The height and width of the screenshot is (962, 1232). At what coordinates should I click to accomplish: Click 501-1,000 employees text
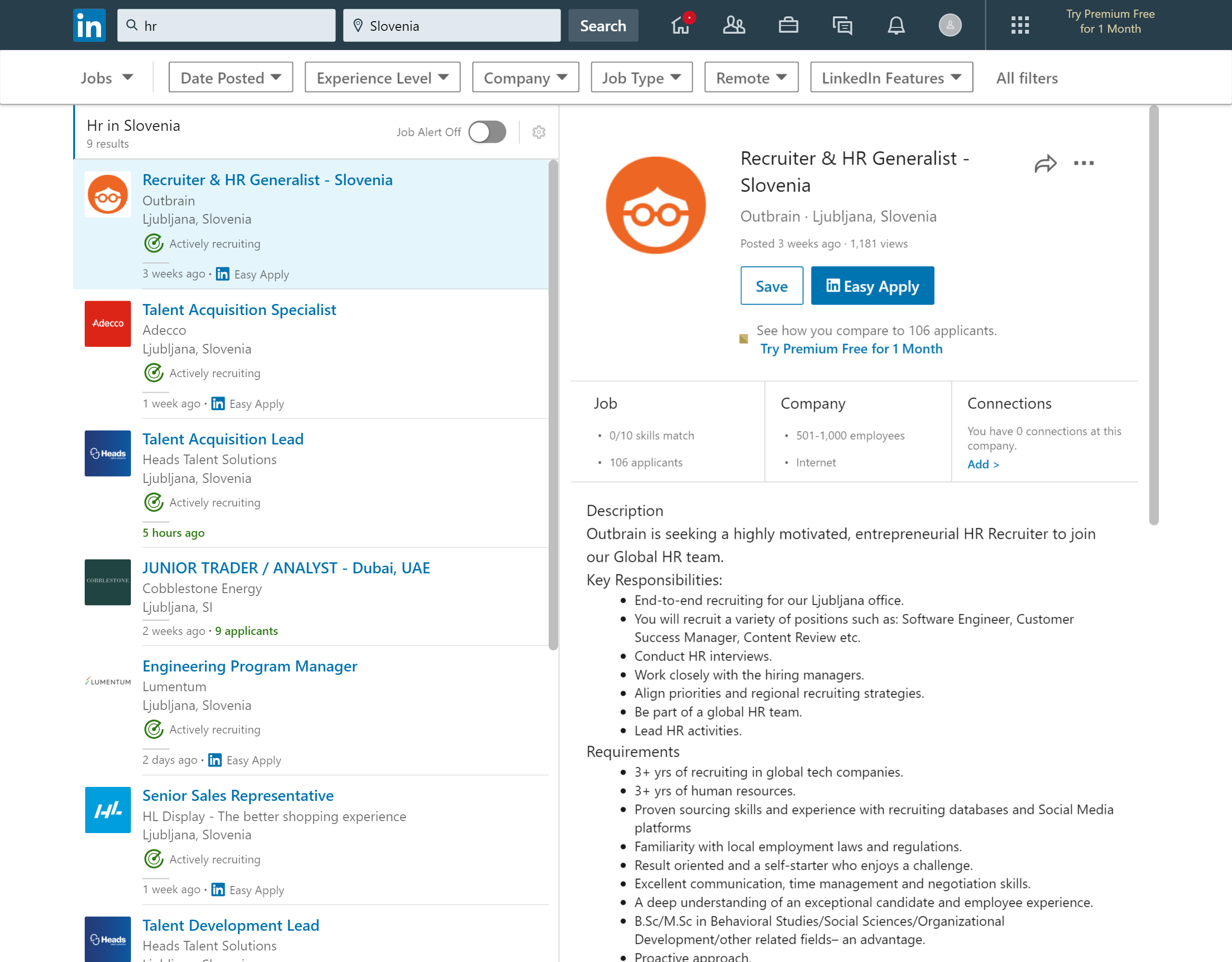(x=850, y=435)
